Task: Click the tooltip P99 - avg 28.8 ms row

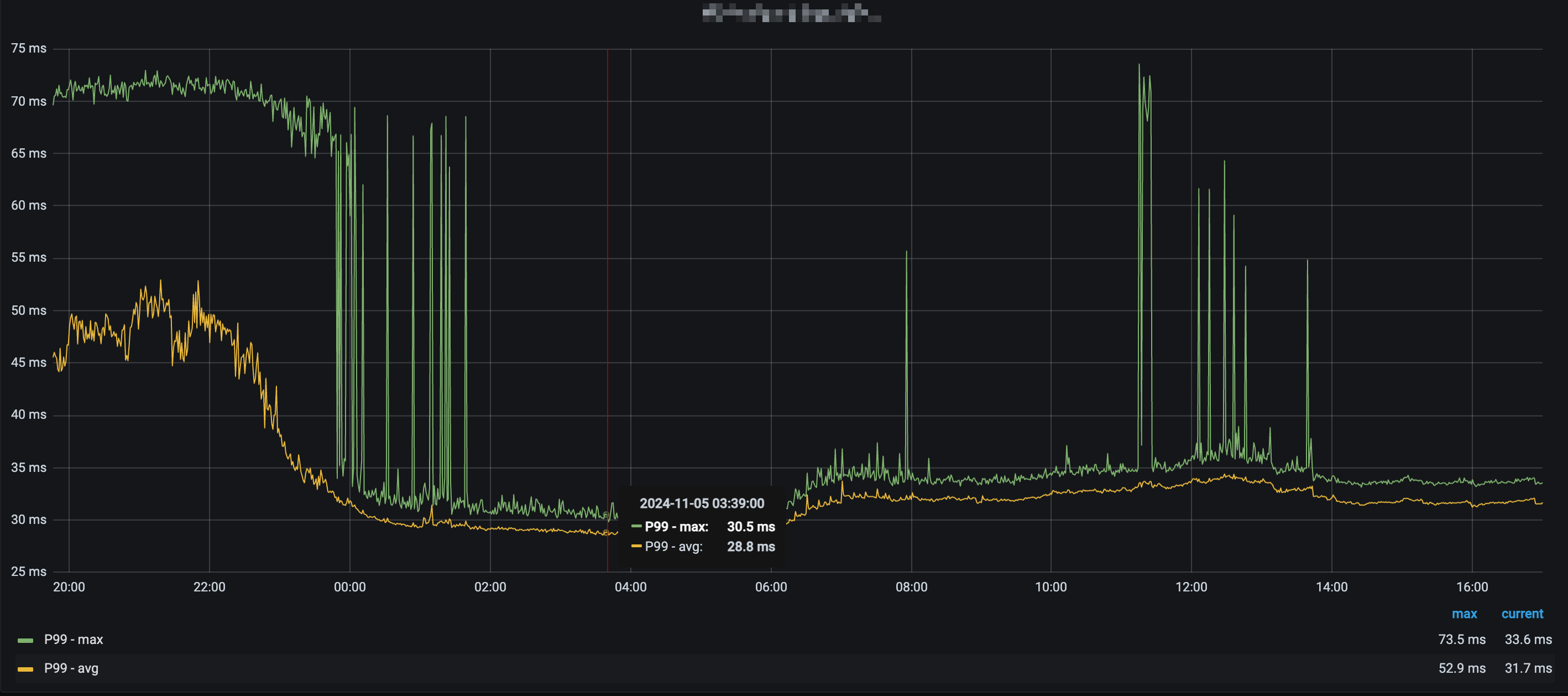Action: [703, 547]
